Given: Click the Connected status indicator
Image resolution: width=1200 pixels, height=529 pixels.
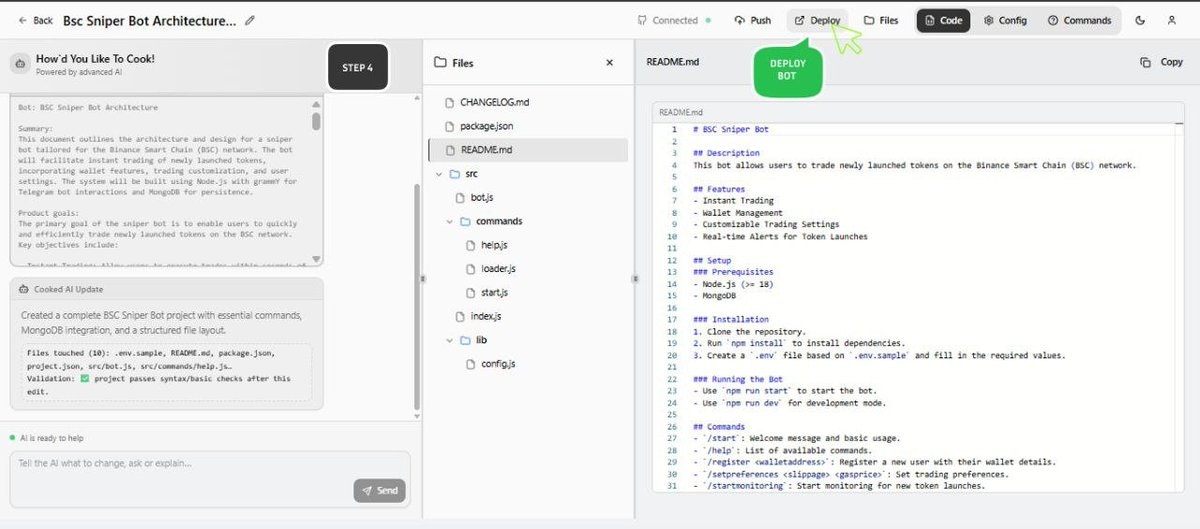Looking at the screenshot, I should click(674, 20).
